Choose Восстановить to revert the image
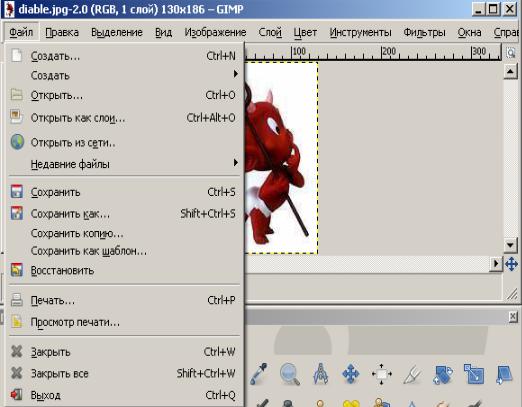This screenshot has height=407, width=522. pos(124,270)
